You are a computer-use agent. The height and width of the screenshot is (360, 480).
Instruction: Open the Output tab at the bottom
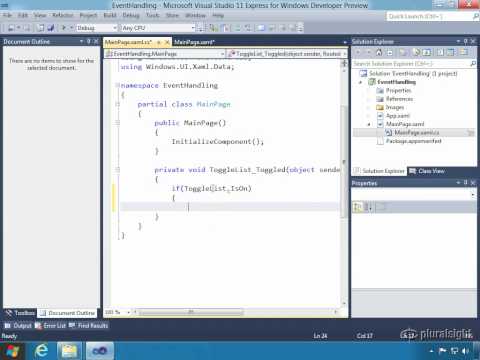18,325
